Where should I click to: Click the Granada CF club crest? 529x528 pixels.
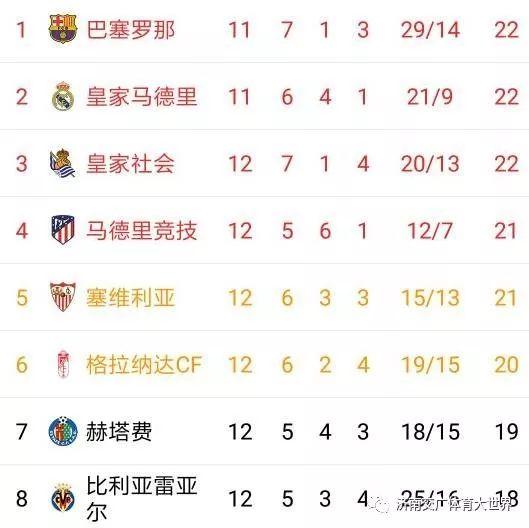63,364
